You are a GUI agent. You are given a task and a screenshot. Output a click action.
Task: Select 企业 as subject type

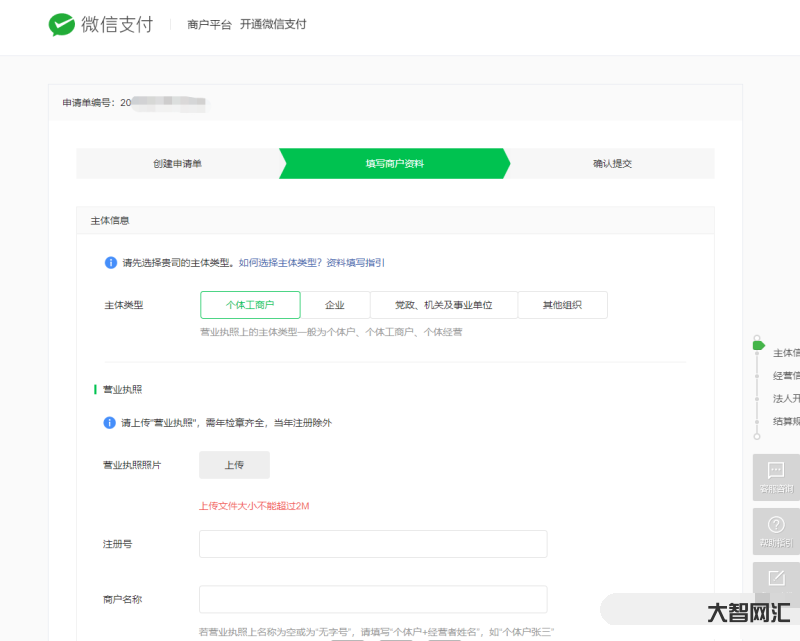point(335,305)
